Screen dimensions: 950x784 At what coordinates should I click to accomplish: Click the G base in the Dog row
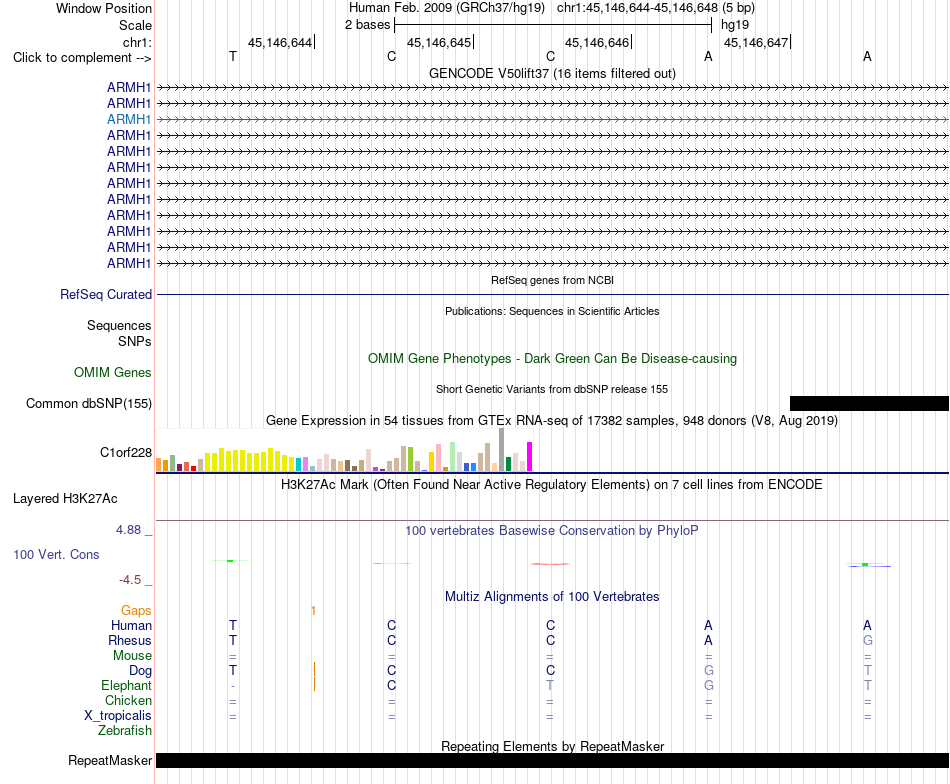pos(709,670)
